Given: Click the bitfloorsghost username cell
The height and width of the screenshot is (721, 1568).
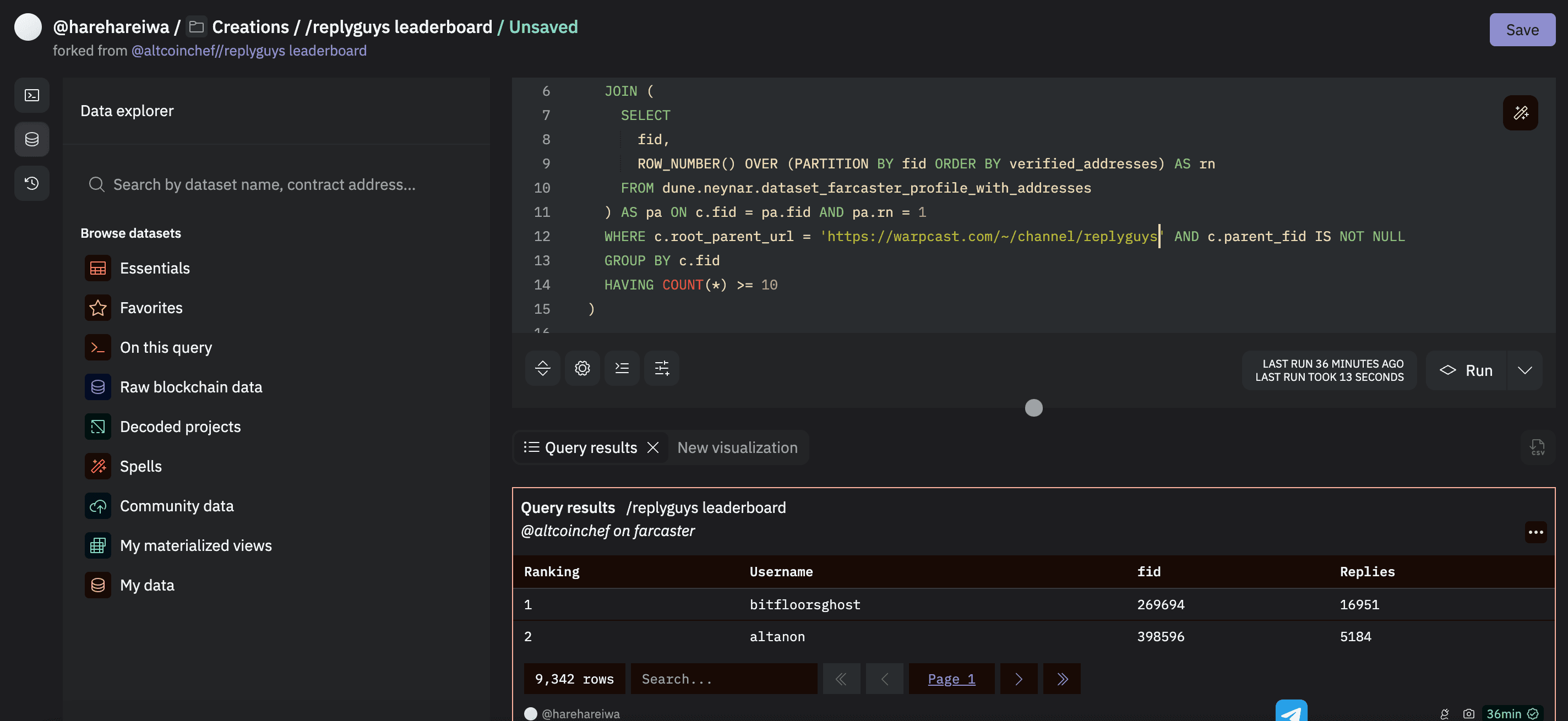Looking at the screenshot, I should coord(805,605).
